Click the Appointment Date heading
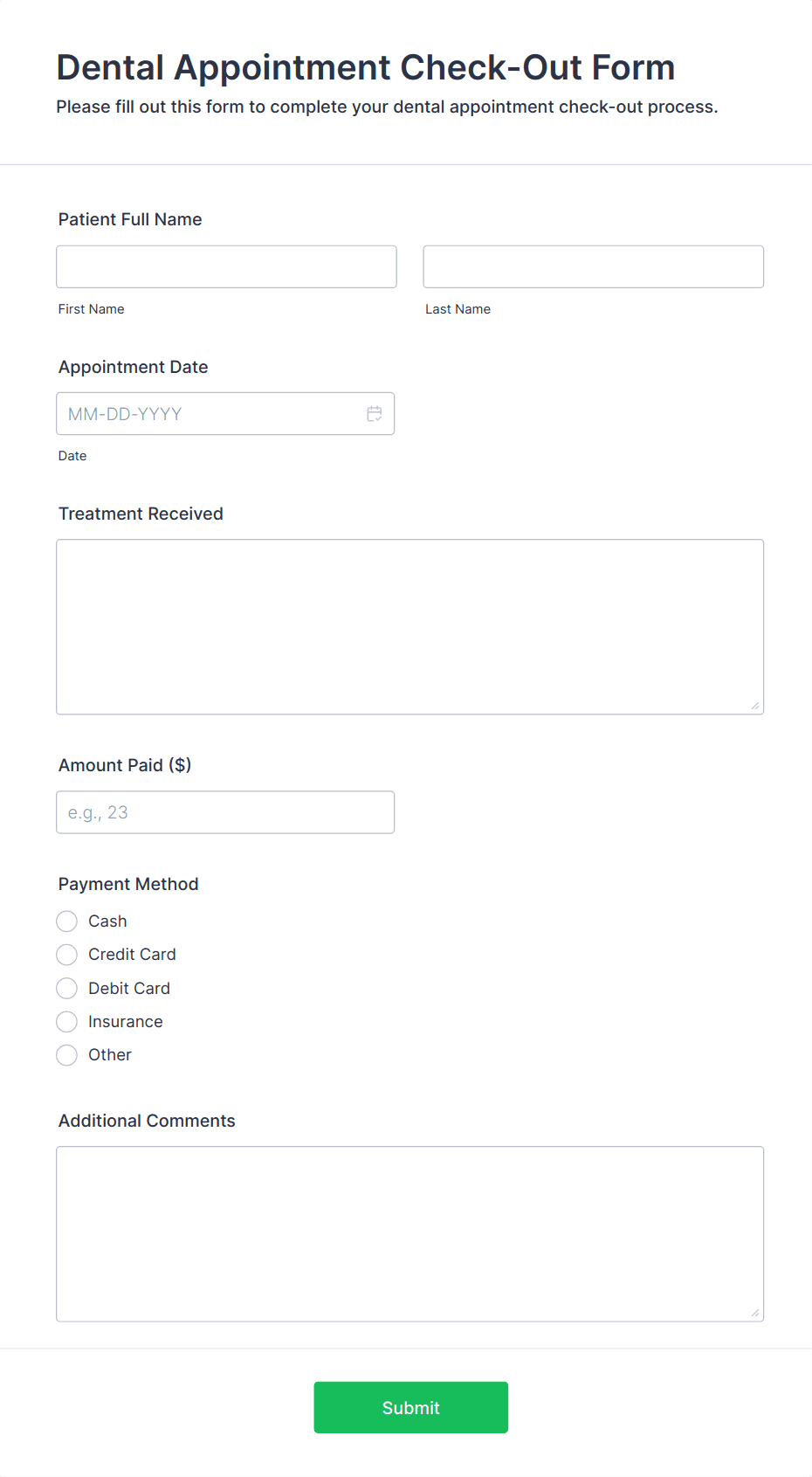 coord(133,367)
